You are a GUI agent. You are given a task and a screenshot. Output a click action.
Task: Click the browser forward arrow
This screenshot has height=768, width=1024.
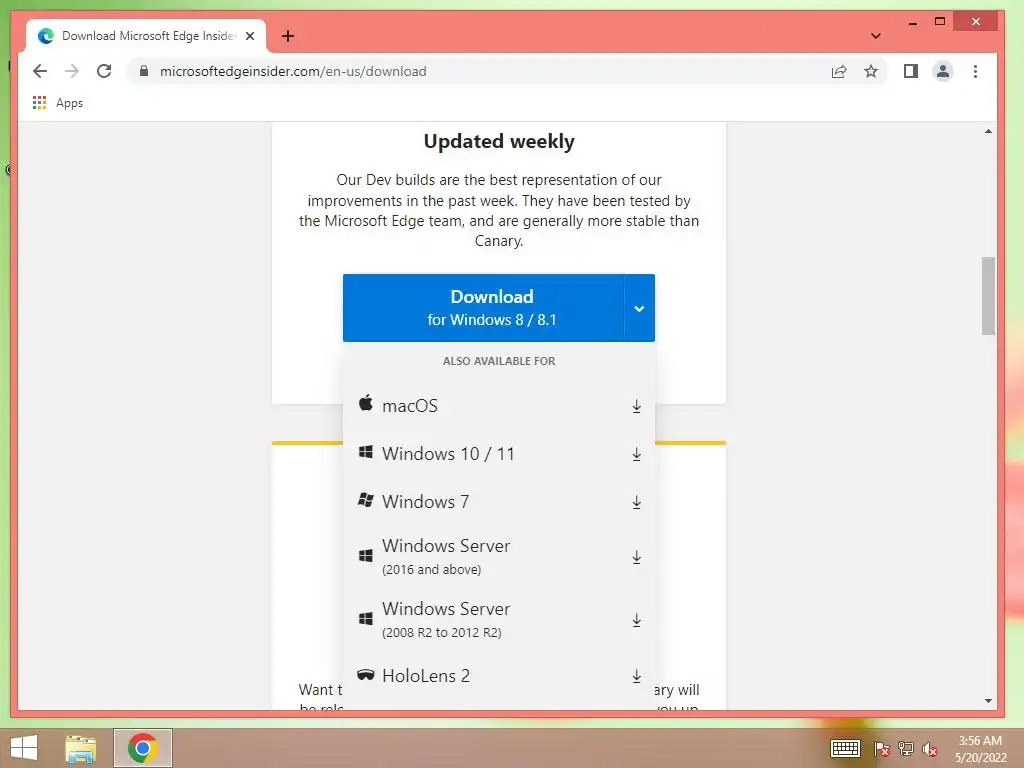72,71
